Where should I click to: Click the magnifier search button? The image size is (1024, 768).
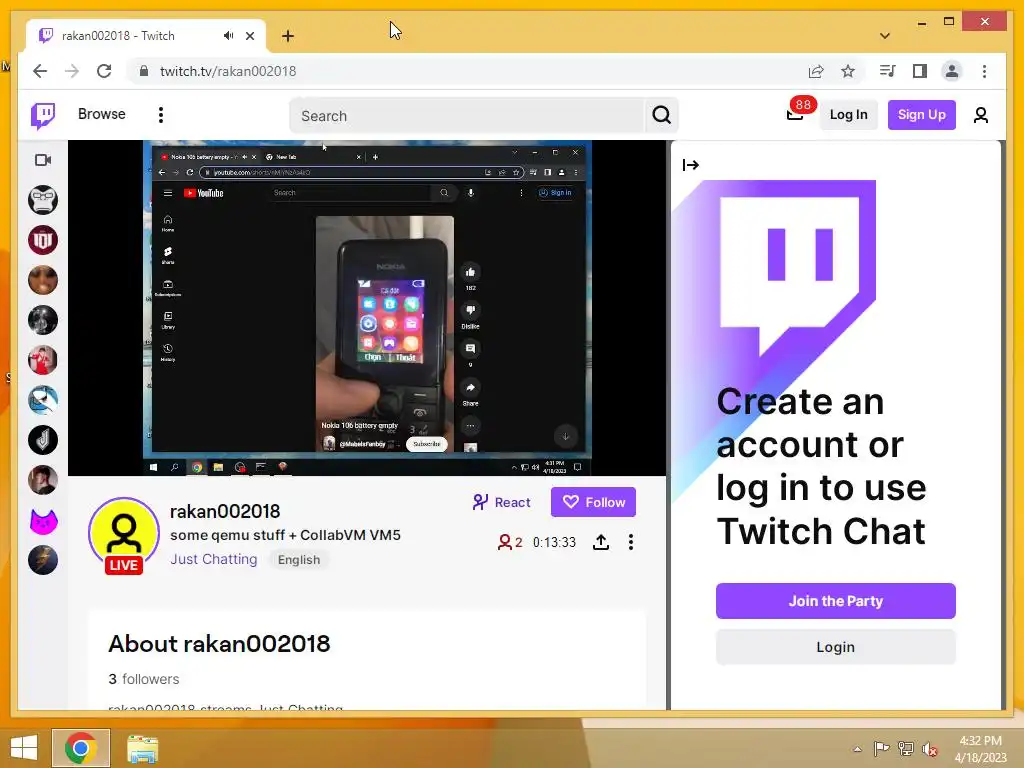pos(662,116)
